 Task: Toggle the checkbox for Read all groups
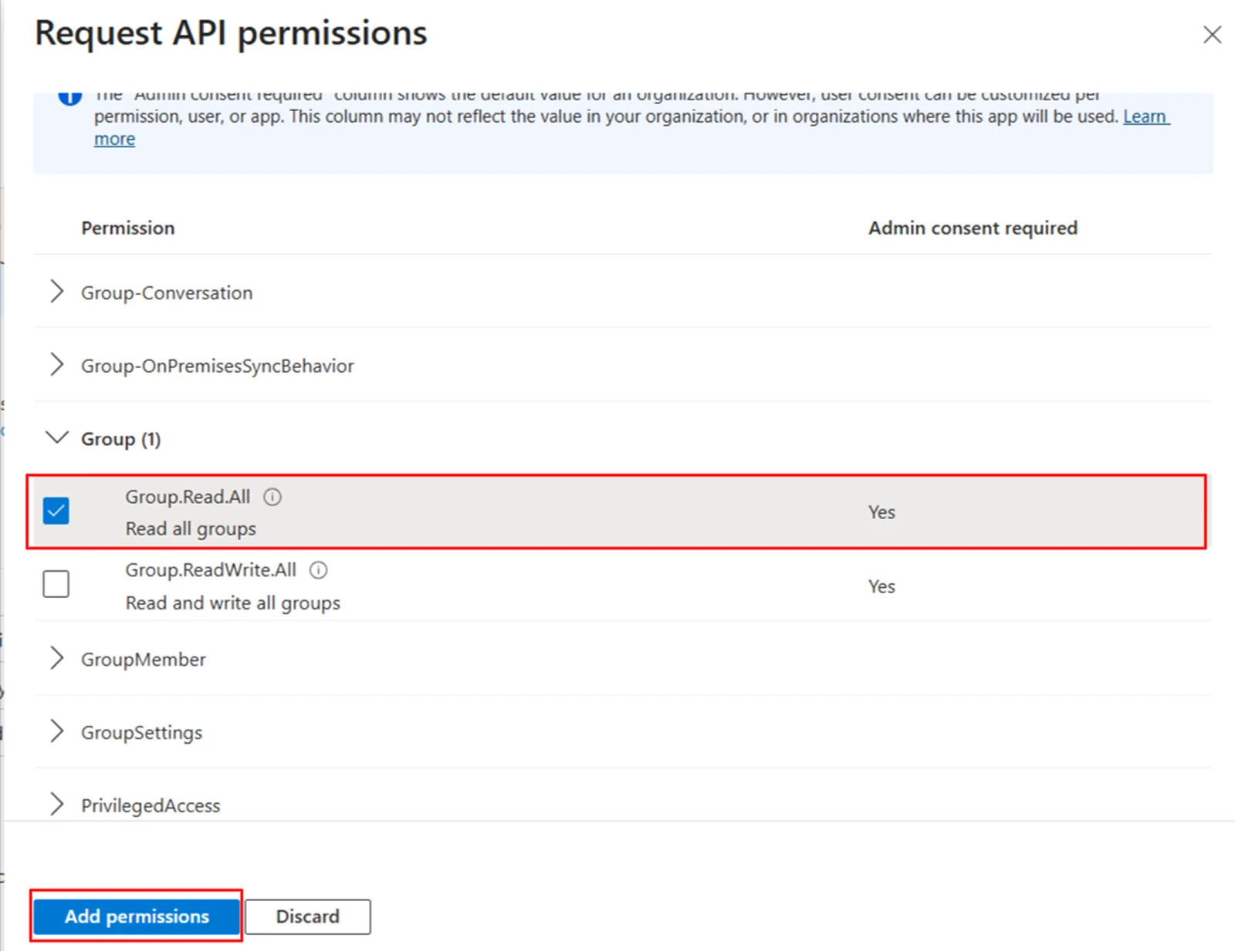click(56, 511)
